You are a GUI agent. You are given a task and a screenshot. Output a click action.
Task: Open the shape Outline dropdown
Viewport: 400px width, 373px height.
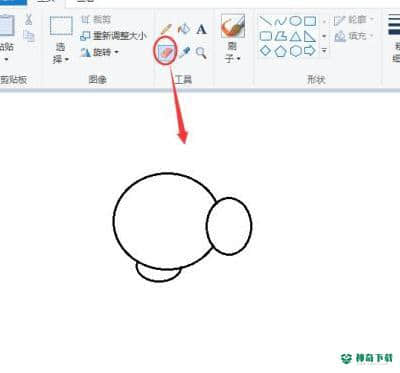[x=354, y=20]
